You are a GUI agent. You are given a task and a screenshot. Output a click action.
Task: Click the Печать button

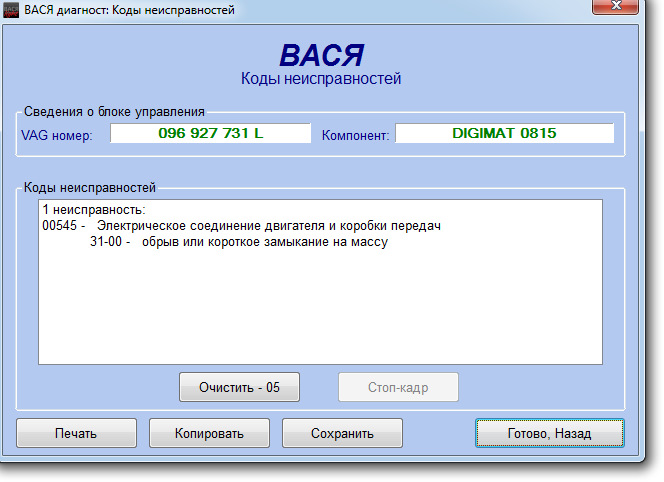(76, 433)
